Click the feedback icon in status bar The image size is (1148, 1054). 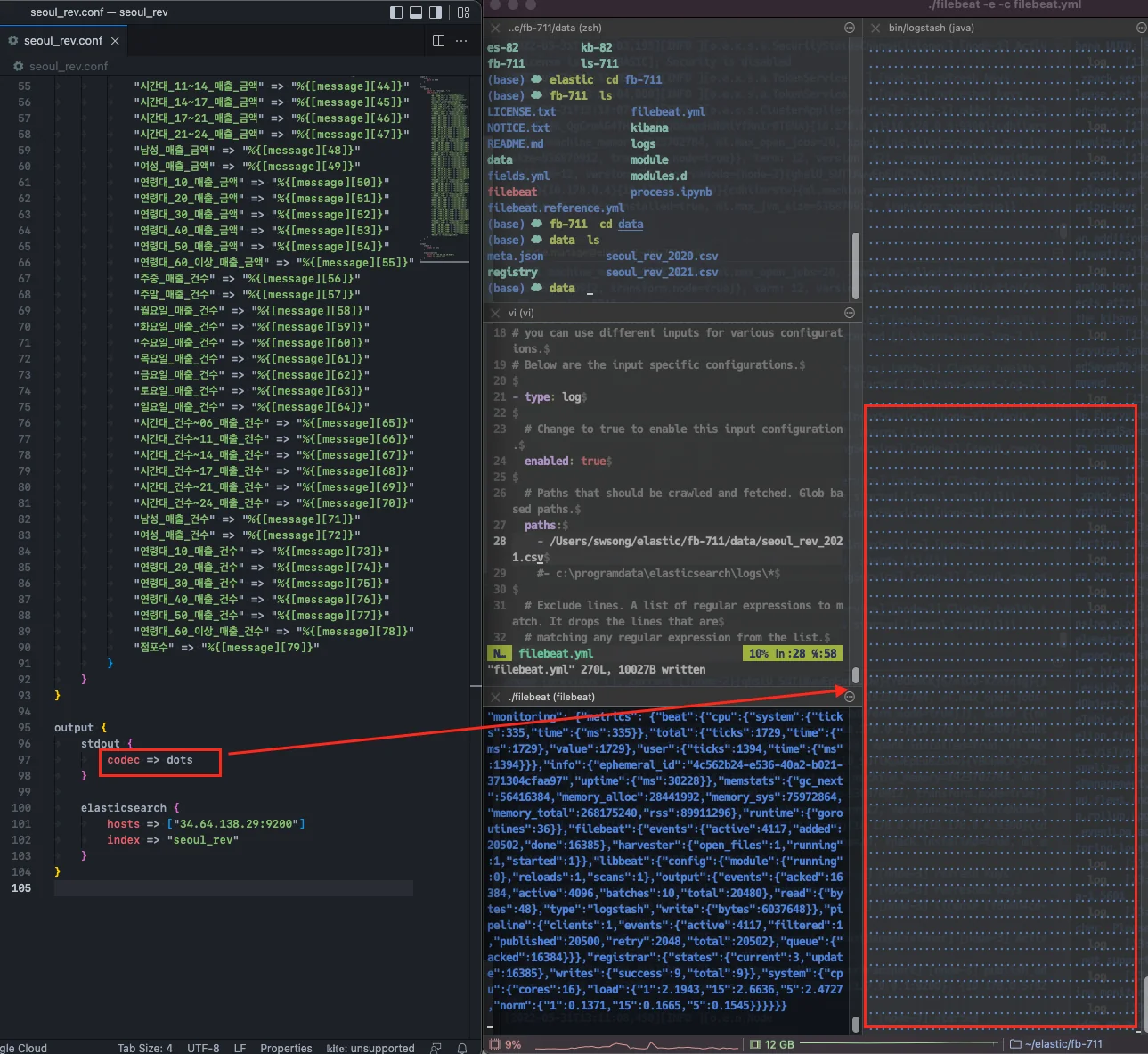pos(436,1048)
